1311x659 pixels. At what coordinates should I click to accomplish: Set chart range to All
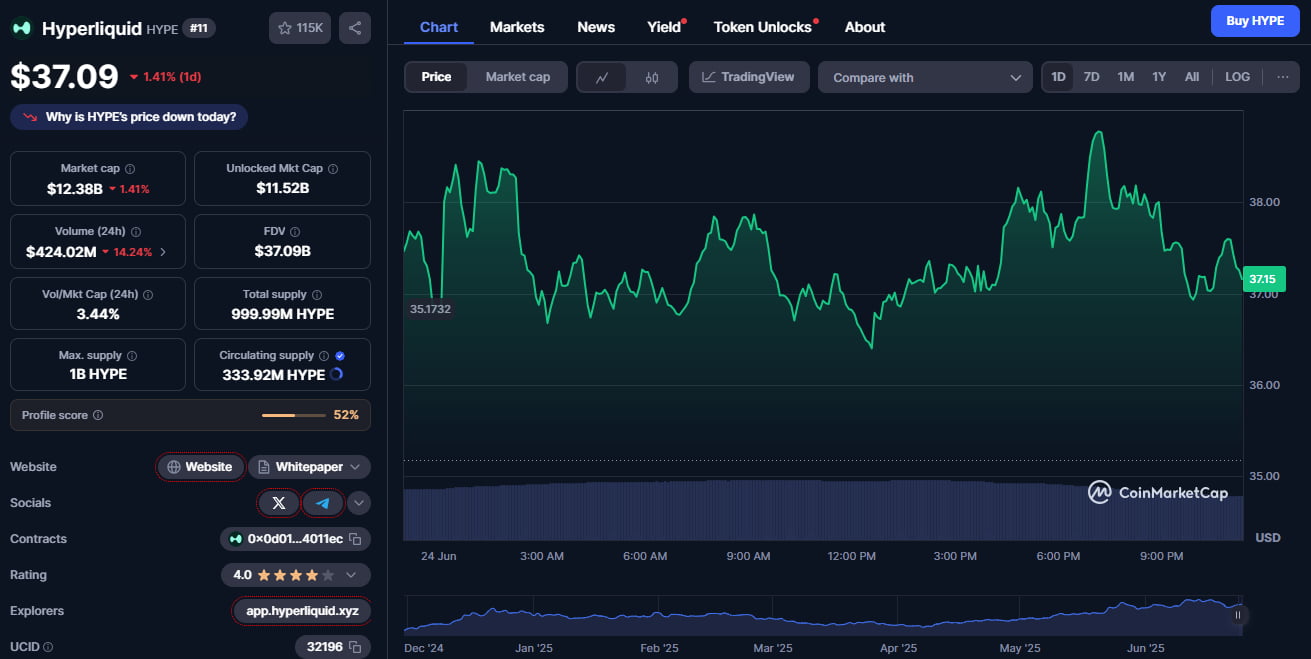[x=1192, y=77]
